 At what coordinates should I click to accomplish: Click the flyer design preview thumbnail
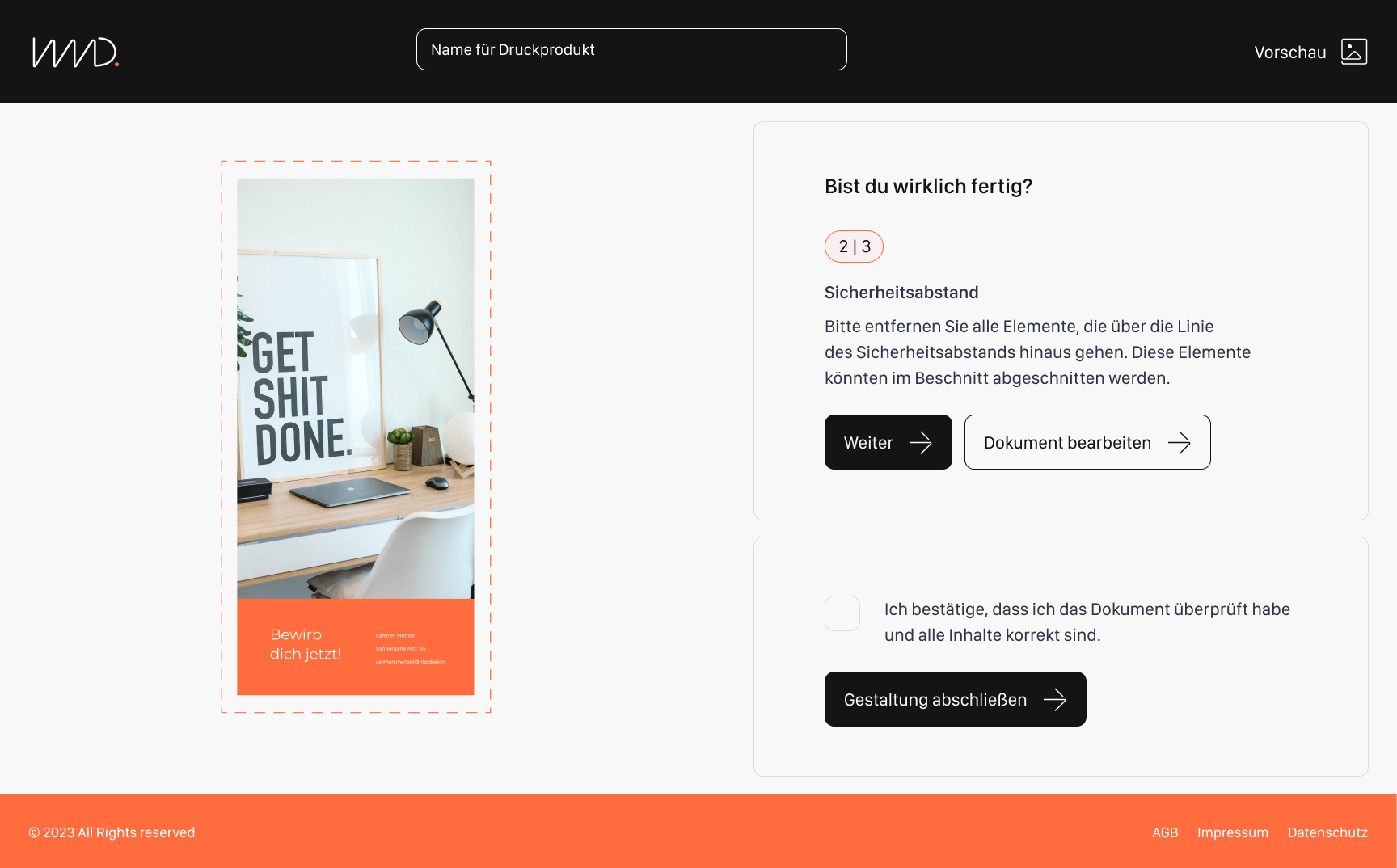coord(356,436)
